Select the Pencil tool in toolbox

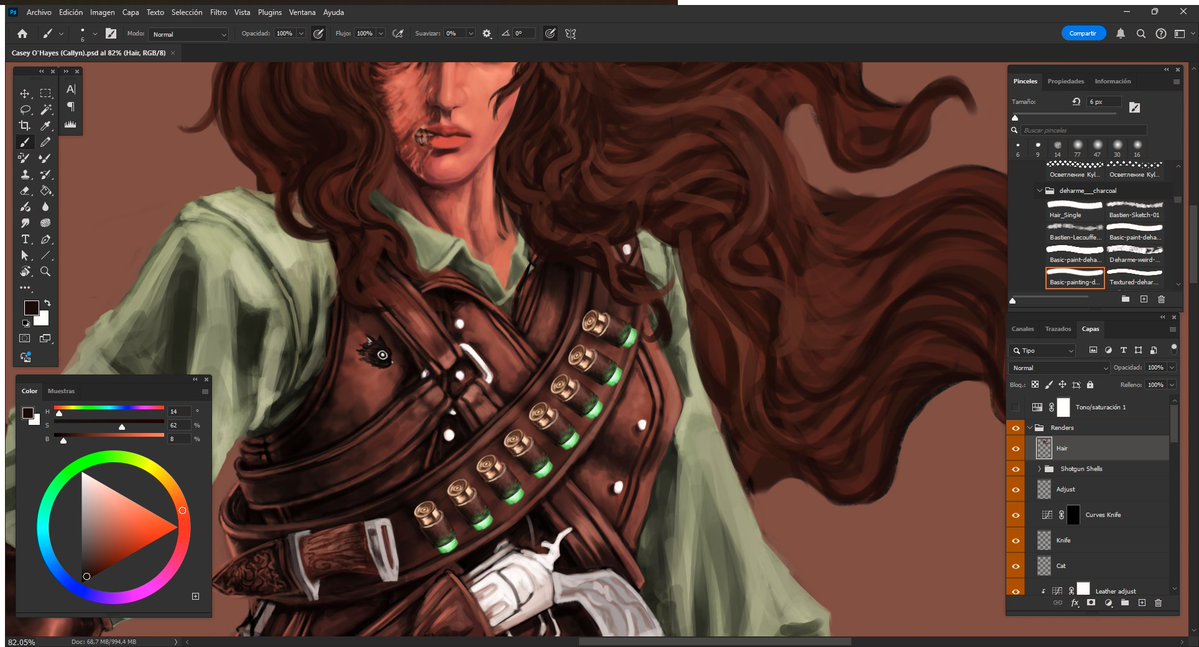pos(45,142)
